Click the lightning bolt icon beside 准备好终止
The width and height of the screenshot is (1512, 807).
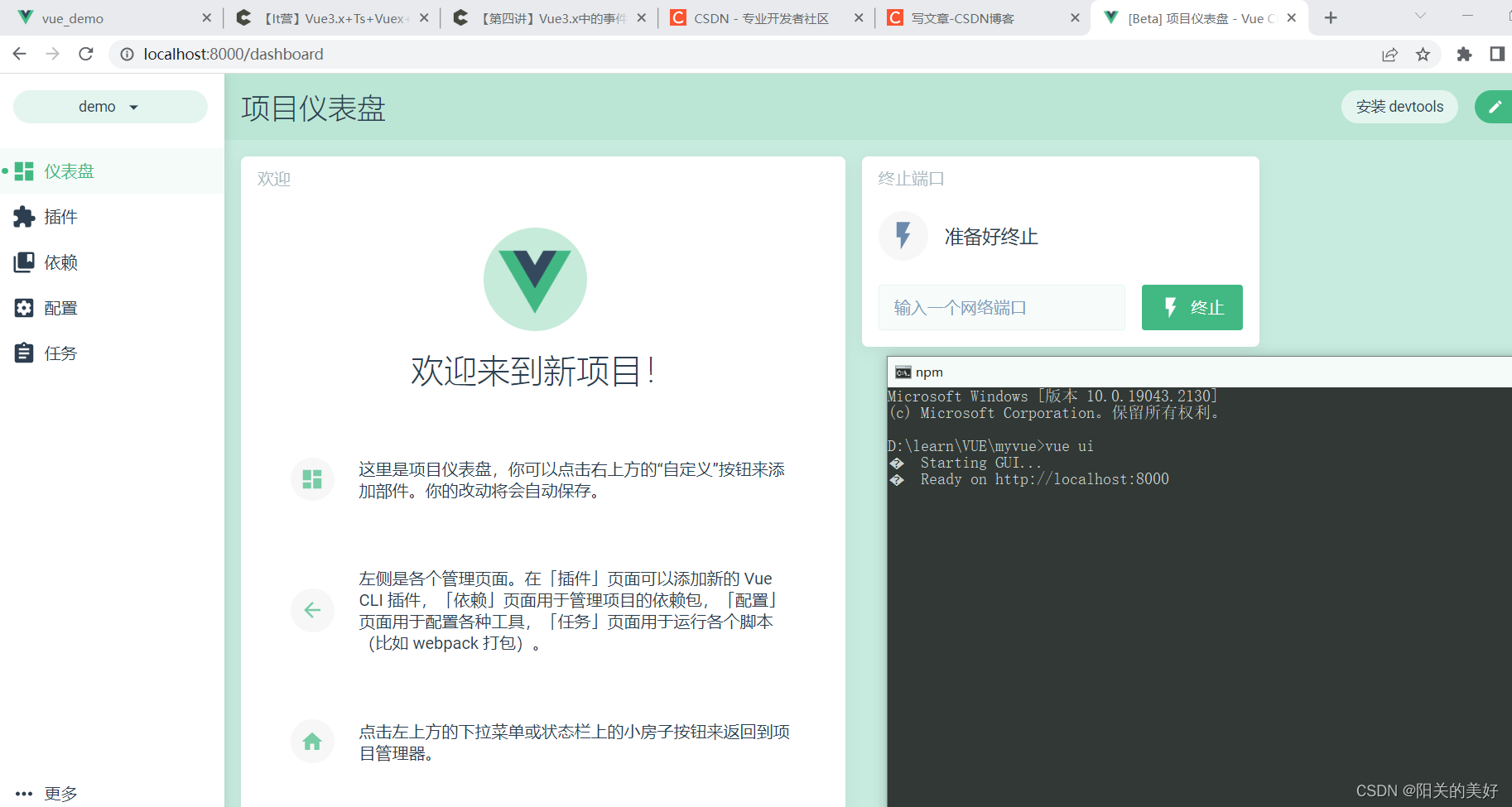[x=903, y=236]
